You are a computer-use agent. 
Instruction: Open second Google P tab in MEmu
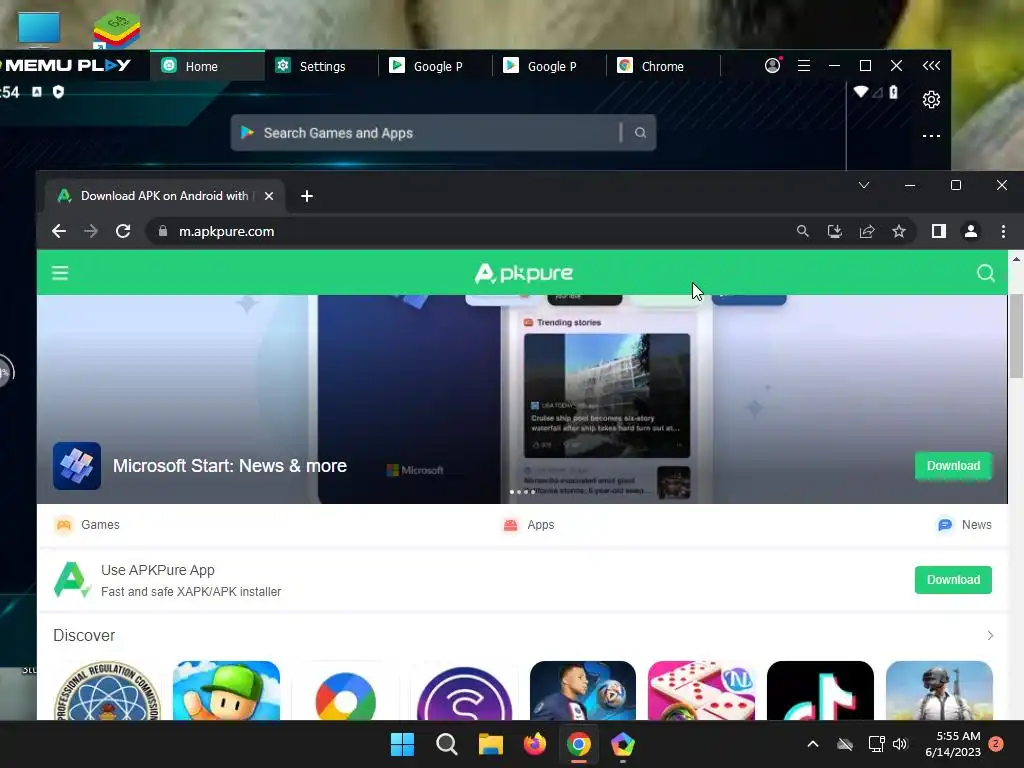pyautogui.click(x=549, y=66)
